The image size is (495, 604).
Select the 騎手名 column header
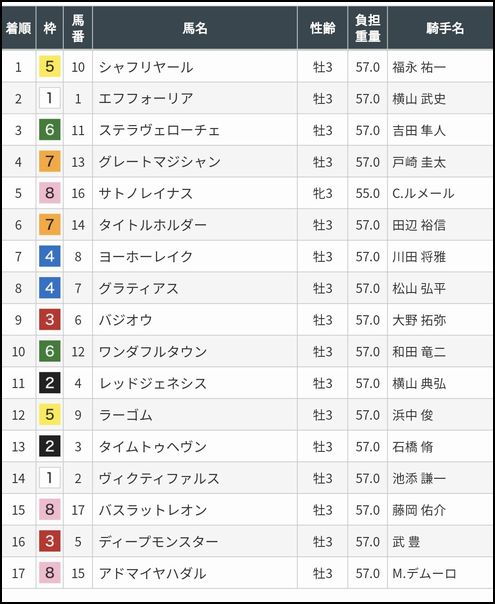(x=445, y=28)
